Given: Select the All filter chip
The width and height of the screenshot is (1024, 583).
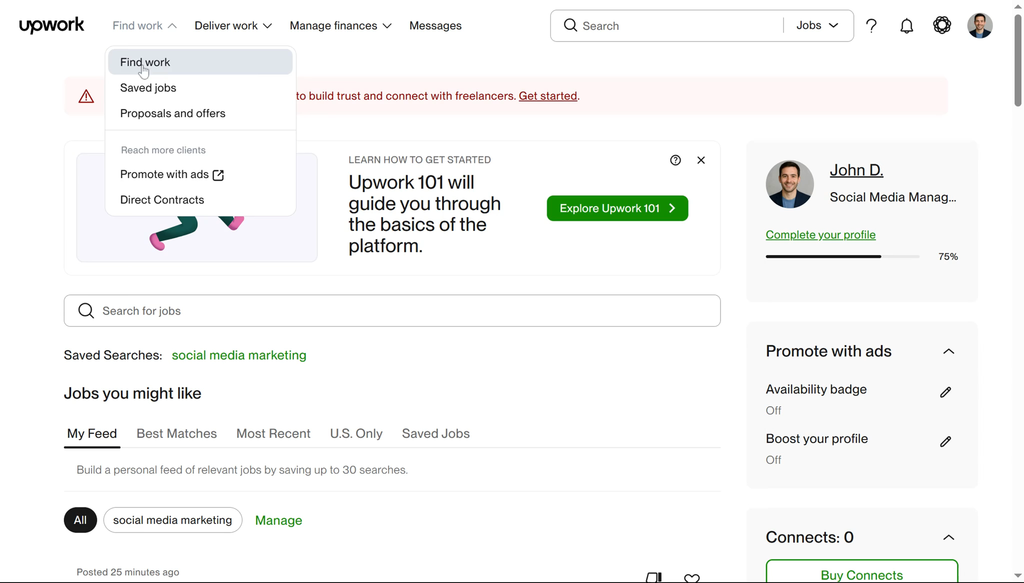Looking at the screenshot, I should [x=80, y=520].
